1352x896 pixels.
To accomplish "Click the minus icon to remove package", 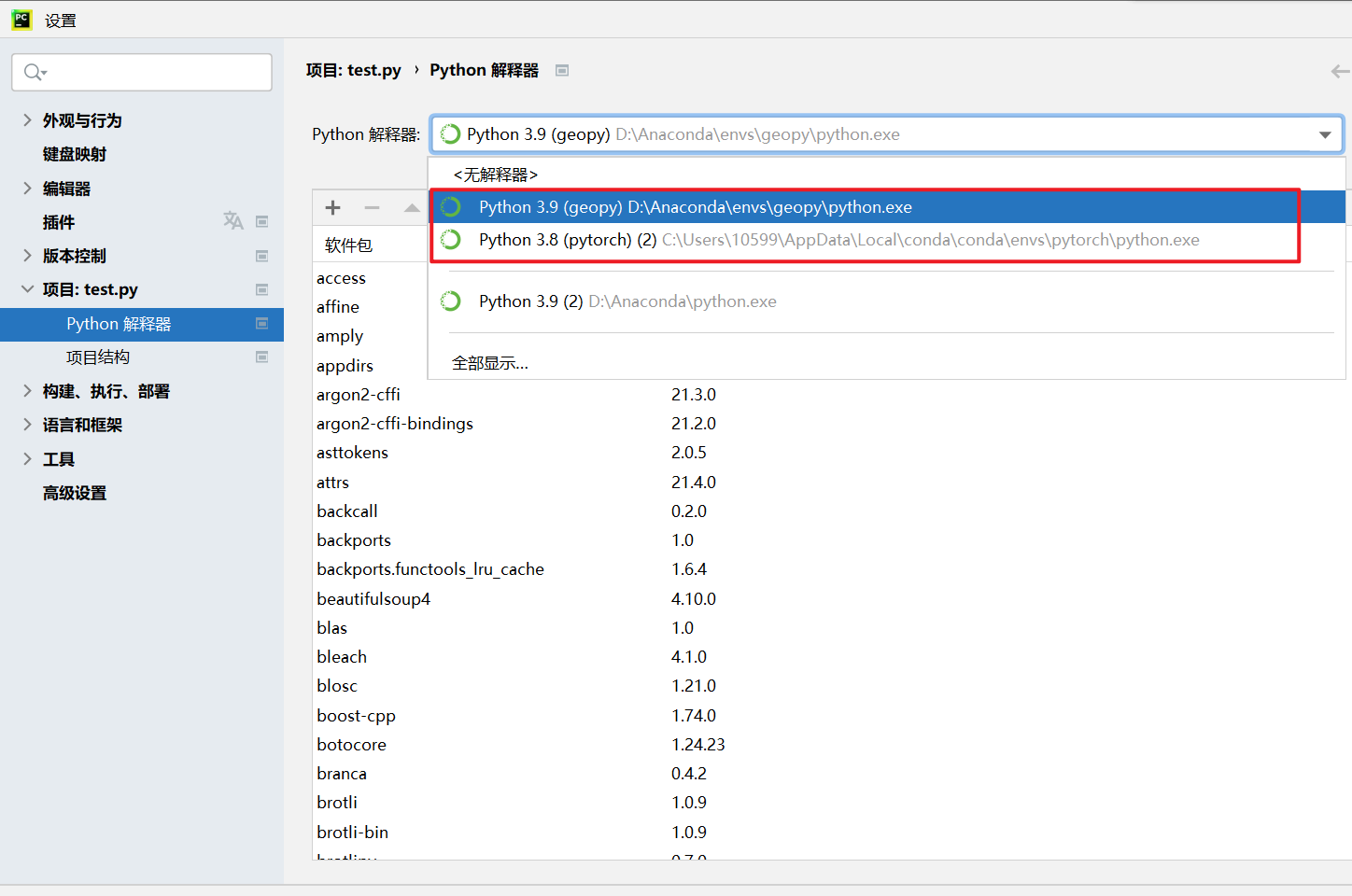I will tap(372, 208).
